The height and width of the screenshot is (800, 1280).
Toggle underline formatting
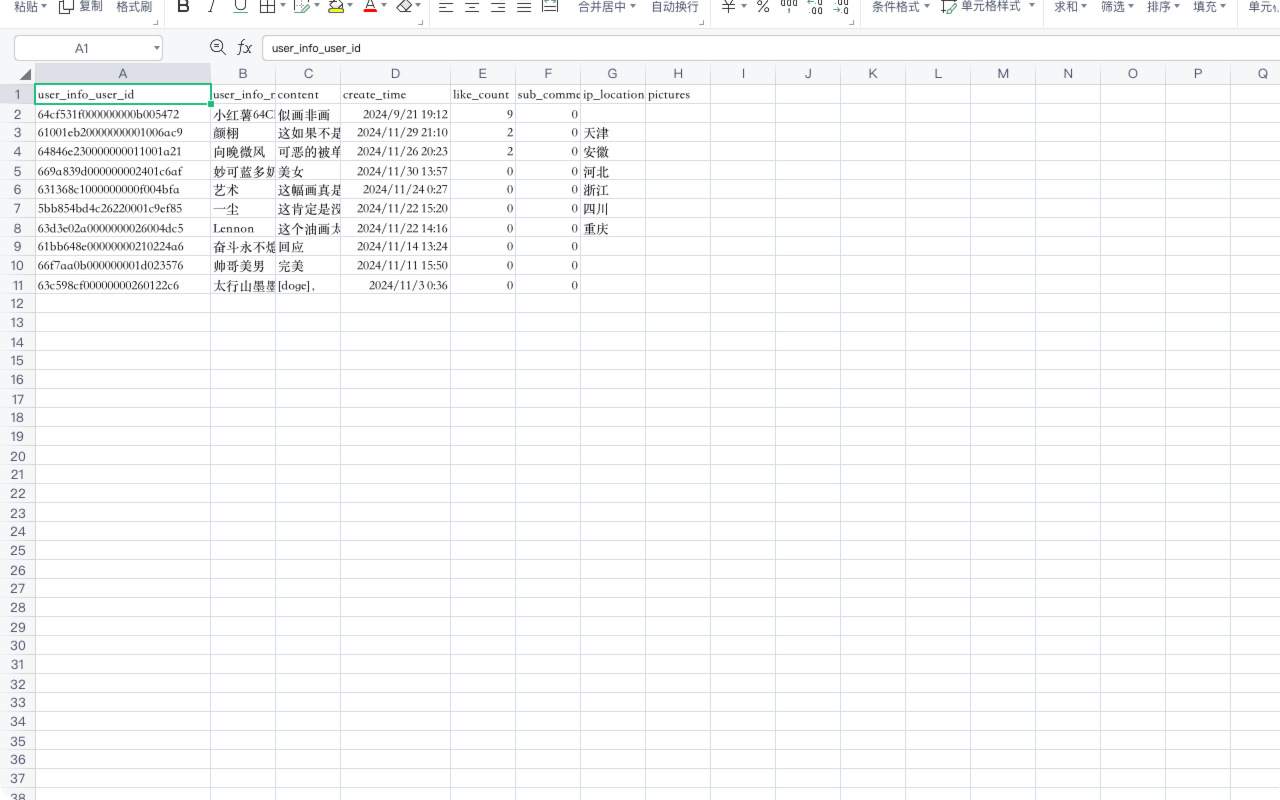point(240,7)
